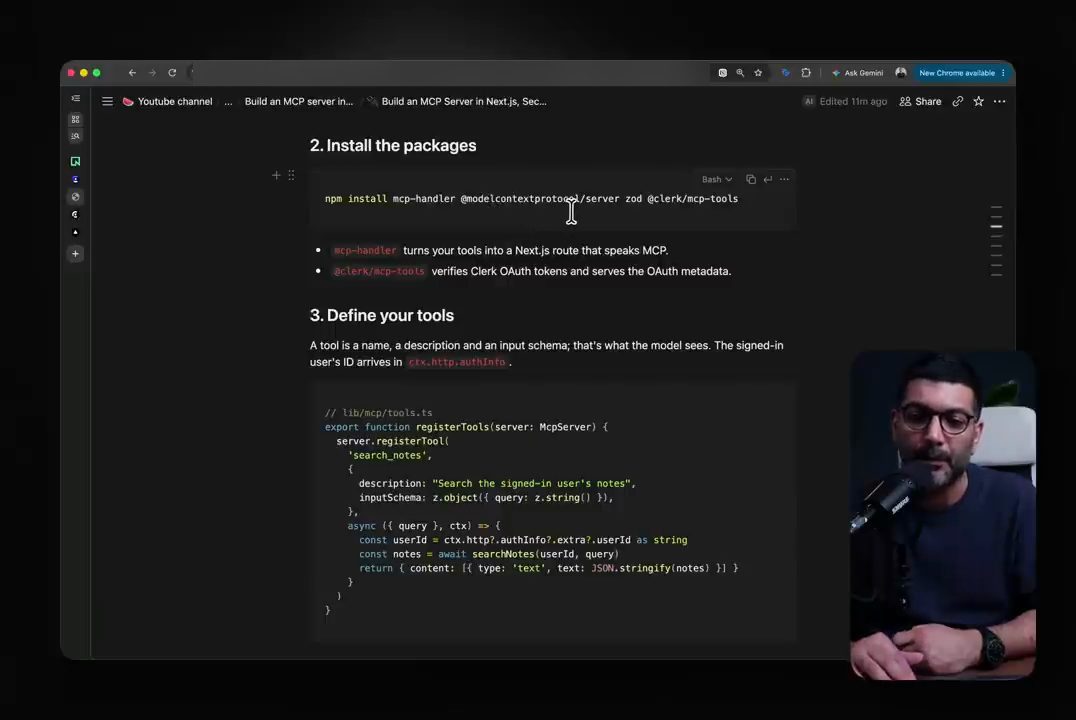Click the 'verifies Clerk OAuth tokens' bullet text
Viewport: 1076px width, 720px height.
(581, 271)
